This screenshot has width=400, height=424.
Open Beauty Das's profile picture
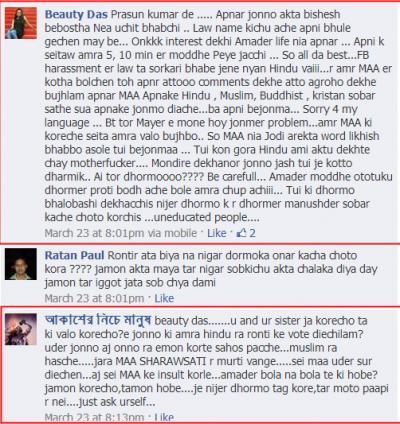pos(21,23)
